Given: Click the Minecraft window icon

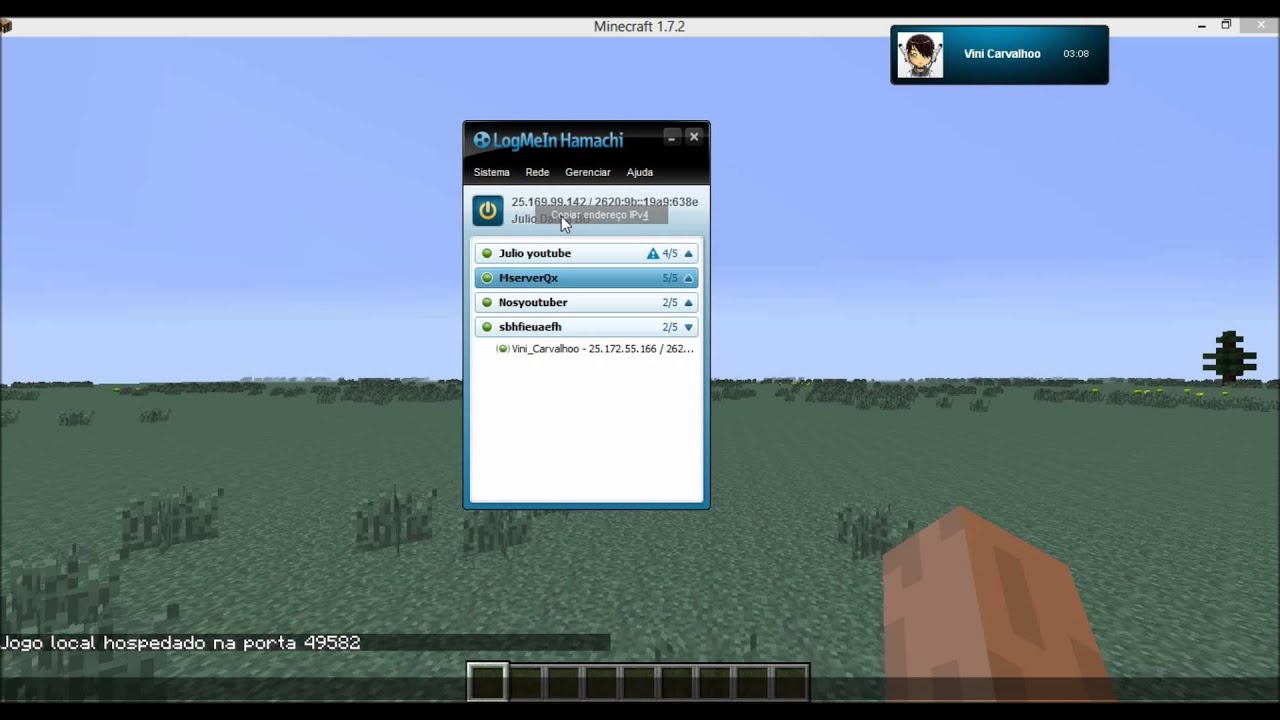Looking at the screenshot, I should tap(5, 26).
